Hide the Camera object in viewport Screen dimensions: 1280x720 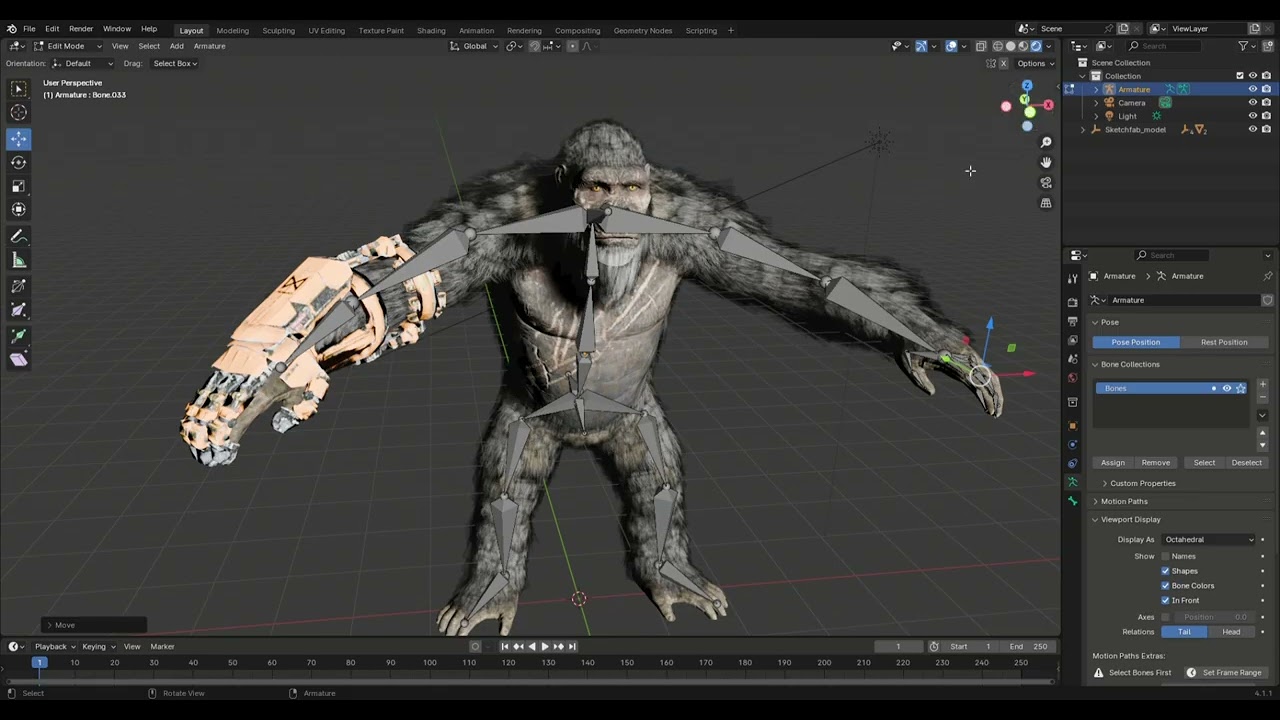click(1252, 102)
